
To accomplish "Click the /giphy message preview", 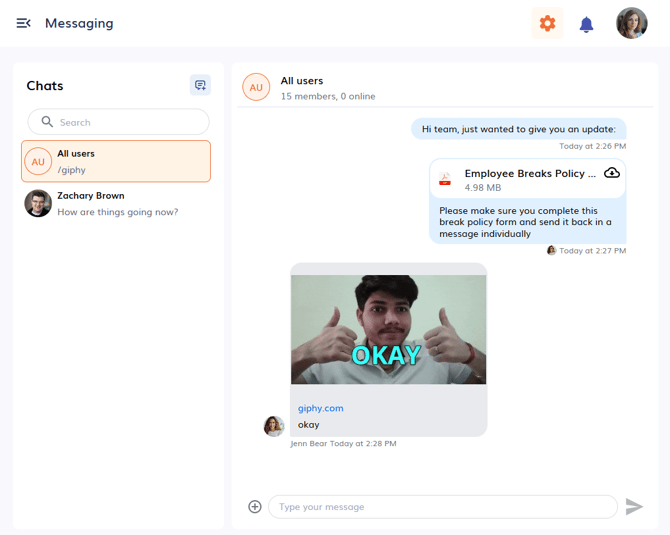I will click(x=71, y=170).
